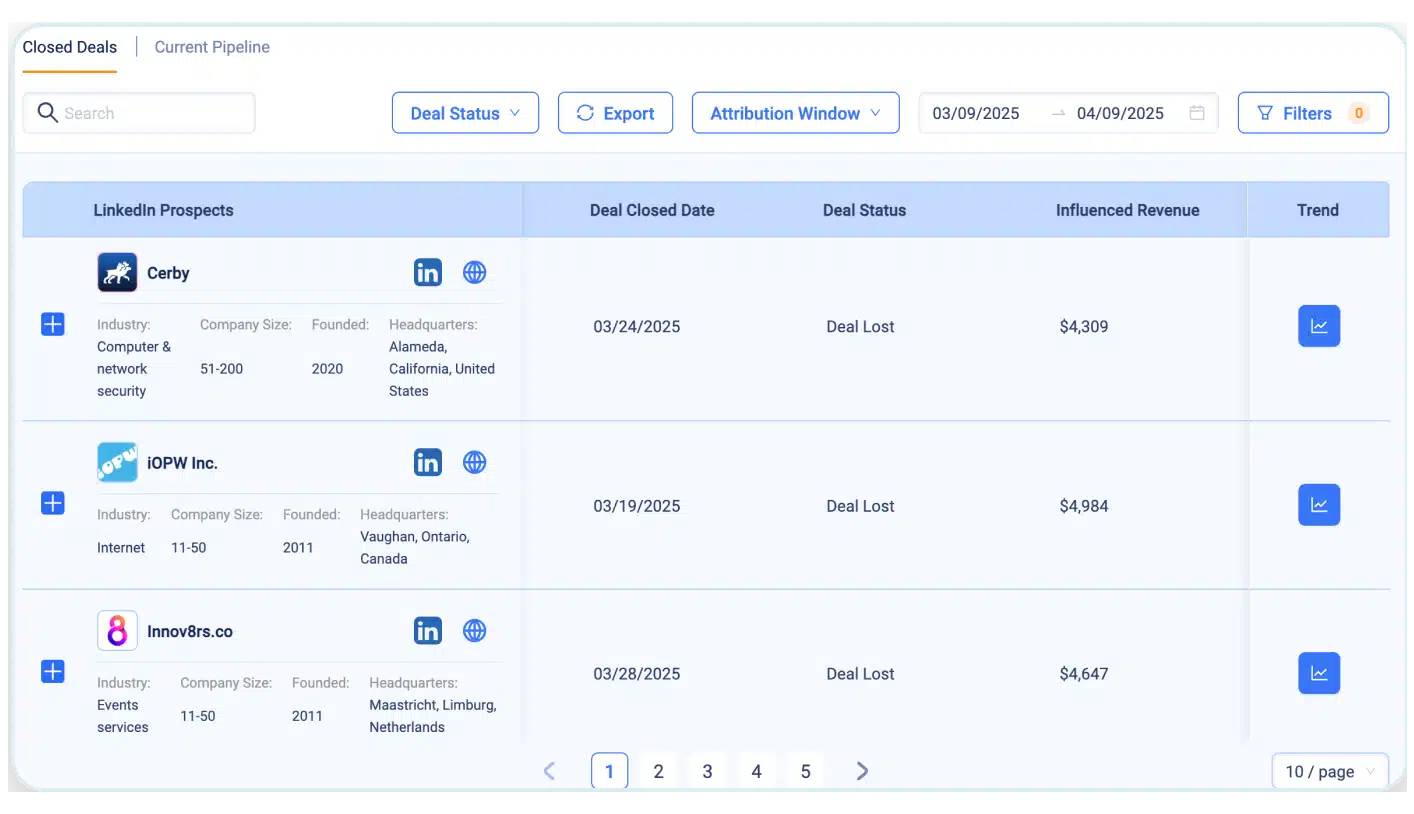1414x814 pixels.
Task: Open Innov8rs.co website globe icon
Action: [x=474, y=631]
